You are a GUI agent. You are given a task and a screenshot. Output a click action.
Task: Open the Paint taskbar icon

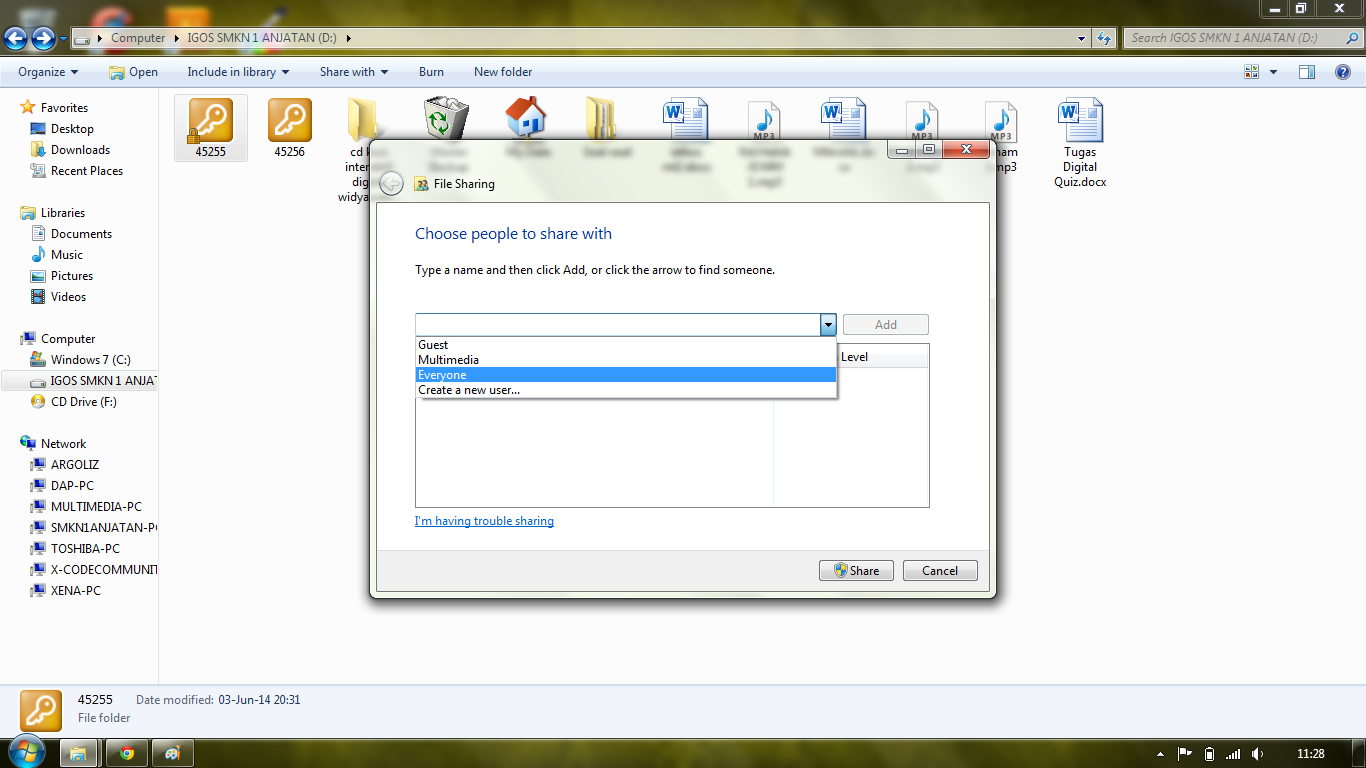(173, 753)
